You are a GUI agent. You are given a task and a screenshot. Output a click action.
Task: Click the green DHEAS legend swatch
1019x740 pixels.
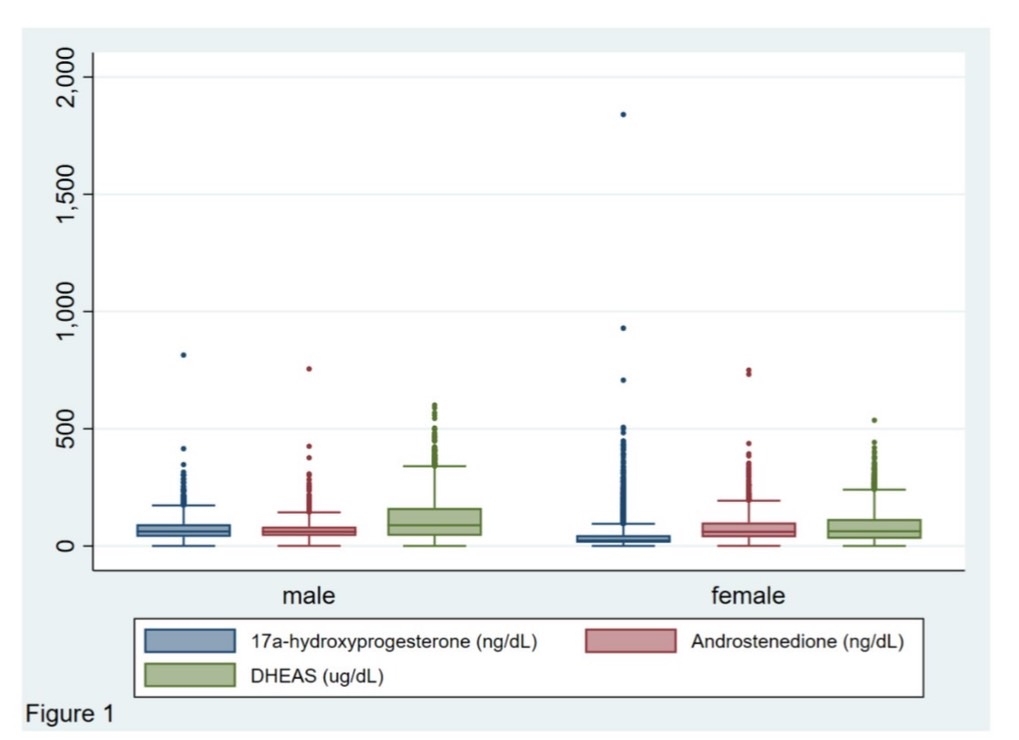tap(189, 675)
